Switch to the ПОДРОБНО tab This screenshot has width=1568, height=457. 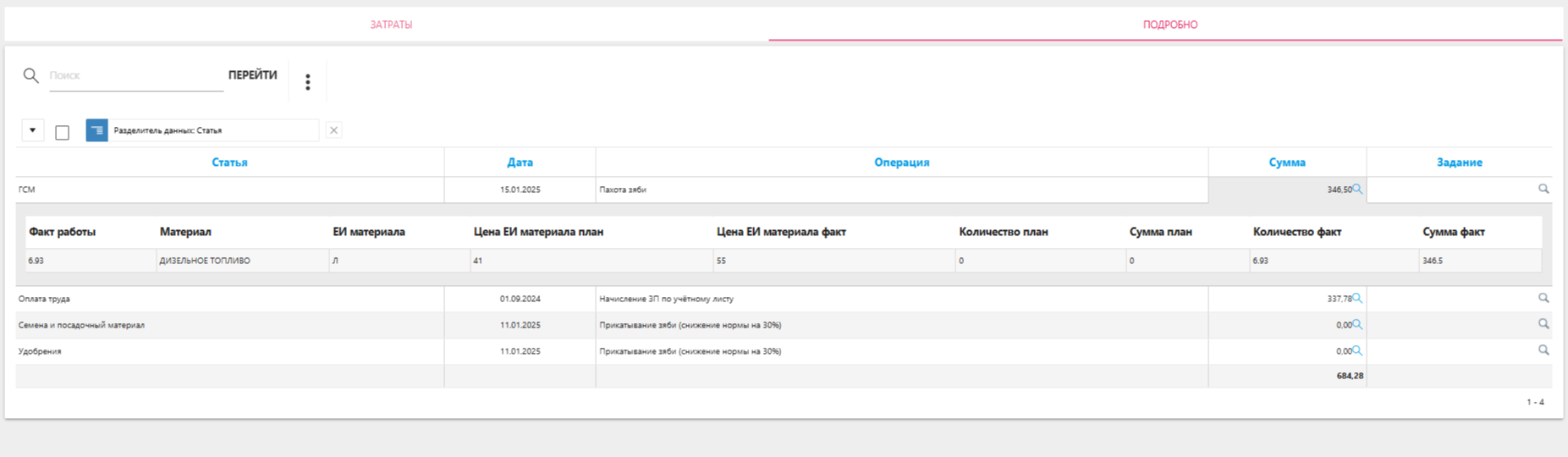[x=1170, y=25]
